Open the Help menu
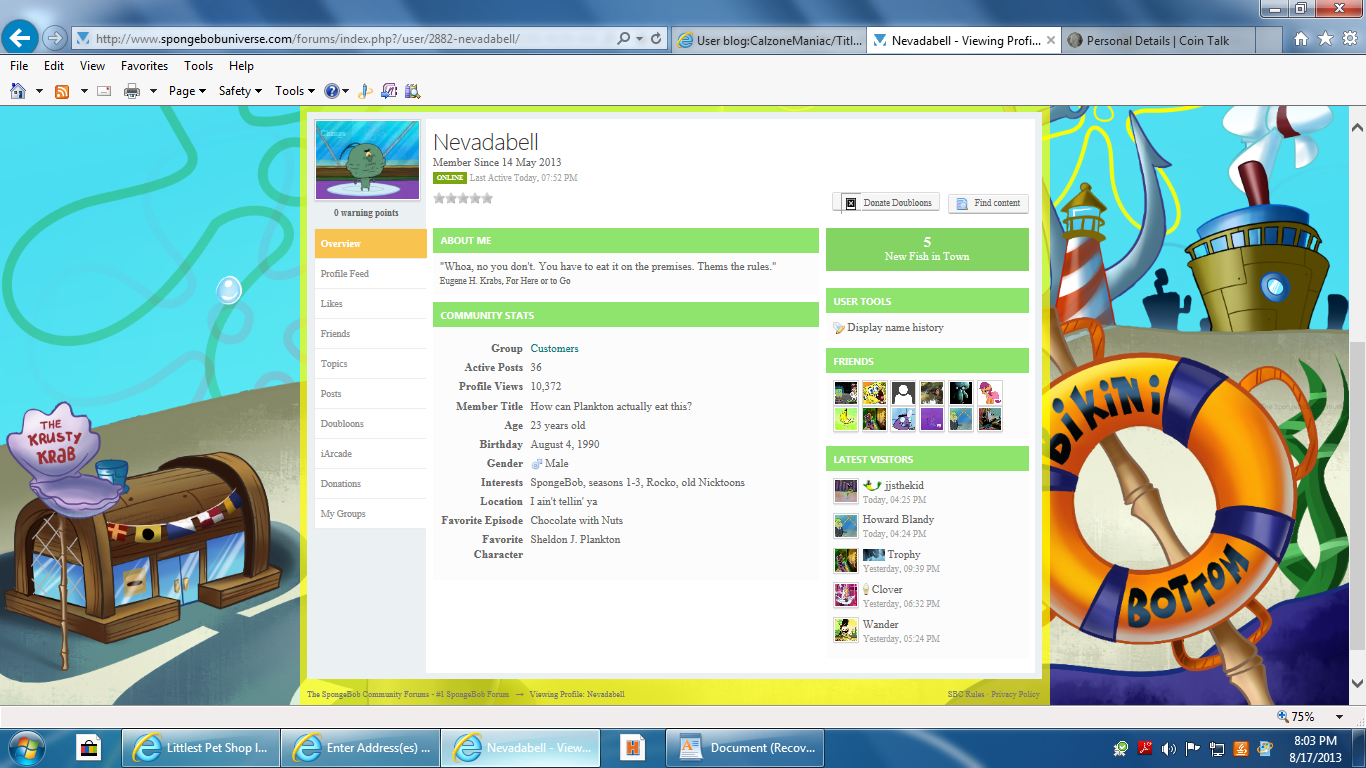This screenshot has height=768, width=1366. pos(241,66)
